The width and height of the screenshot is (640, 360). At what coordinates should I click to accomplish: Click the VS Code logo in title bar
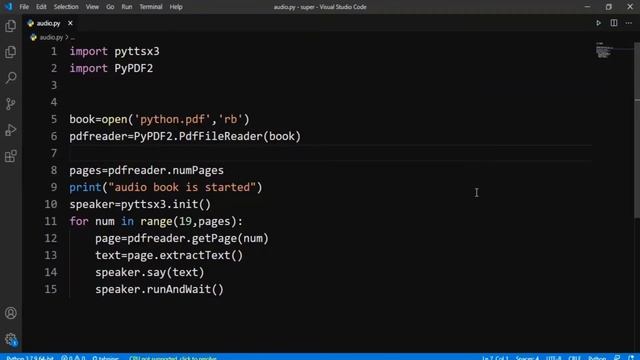point(8,7)
